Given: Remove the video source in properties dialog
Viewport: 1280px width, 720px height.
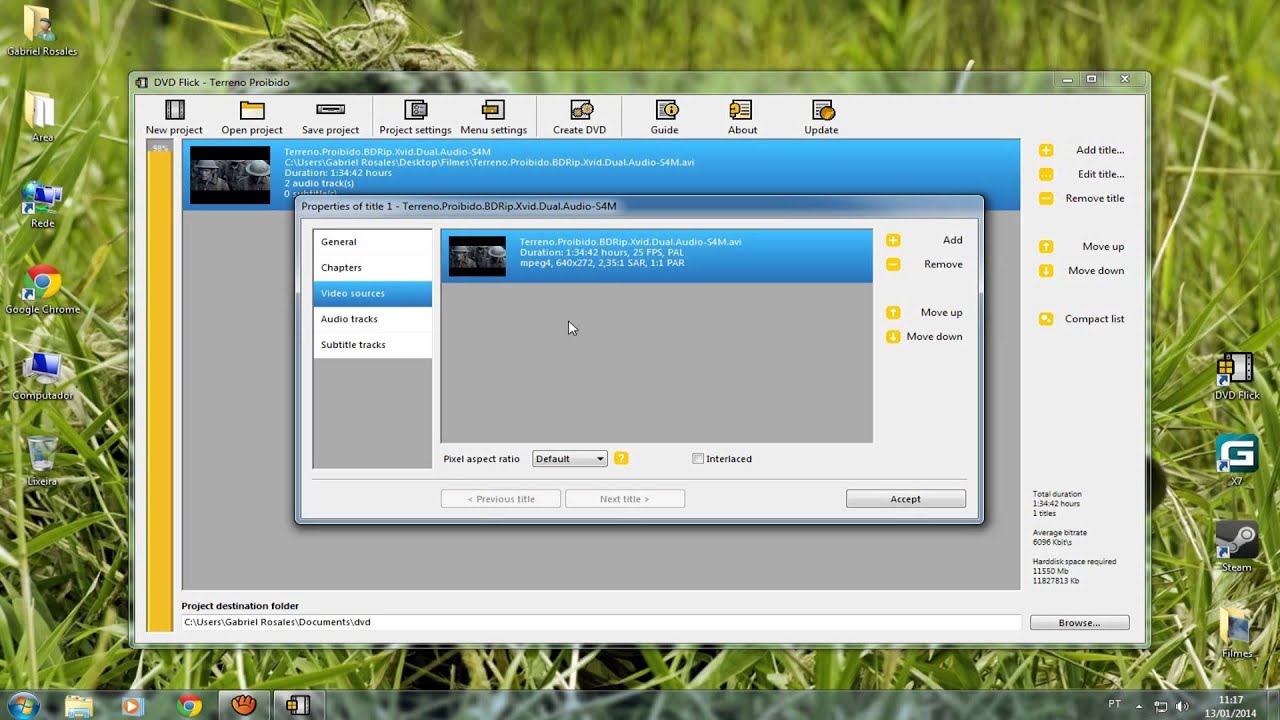Looking at the screenshot, I should 925,264.
